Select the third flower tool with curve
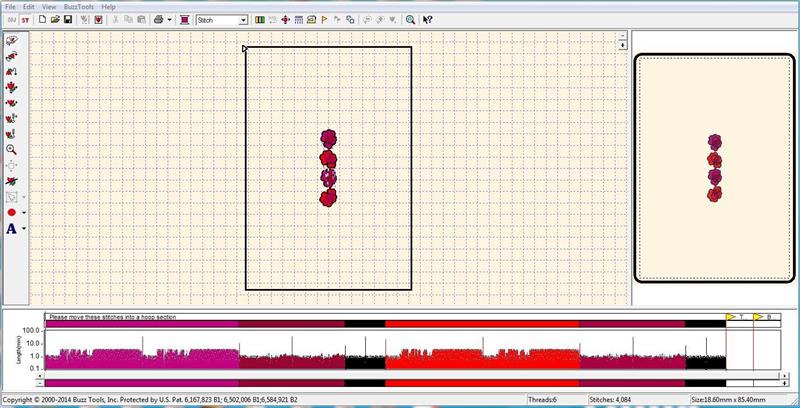800x408 pixels. coord(11,72)
